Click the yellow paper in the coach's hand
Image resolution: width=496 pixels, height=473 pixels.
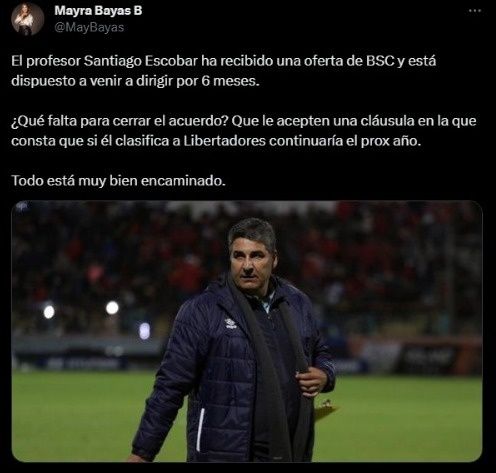(x=326, y=411)
